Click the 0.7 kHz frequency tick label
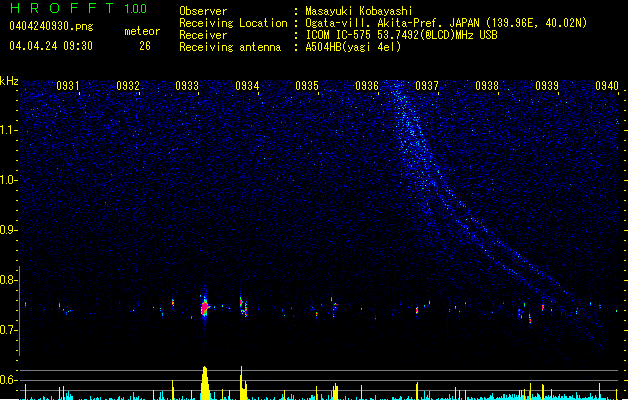The height and width of the screenshot is (400, 629). [9, 330]
